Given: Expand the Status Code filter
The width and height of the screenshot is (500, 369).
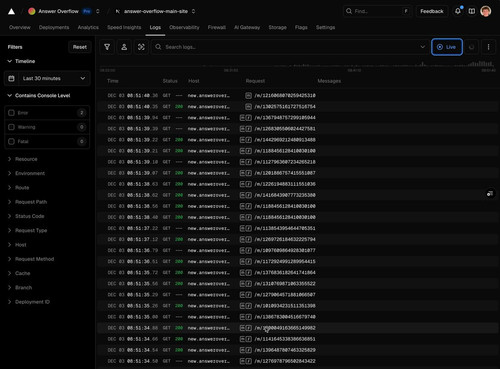Looking at the screenshot, I should point(26,216).
